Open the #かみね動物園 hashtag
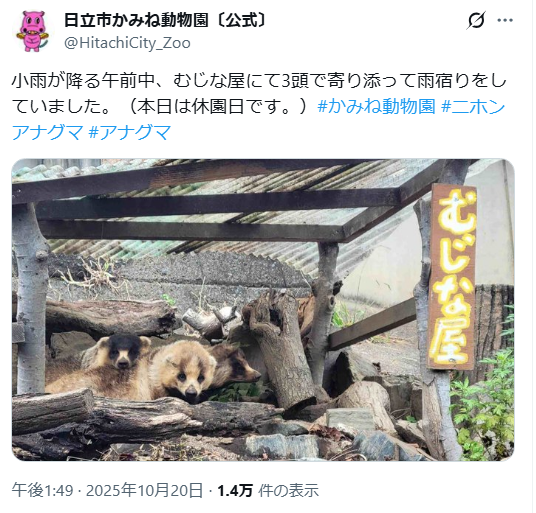 click(x=376, y=106)
